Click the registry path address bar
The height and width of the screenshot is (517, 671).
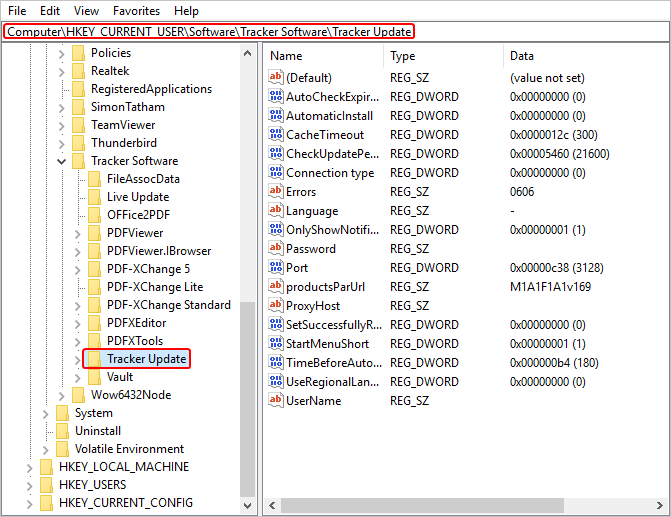click(336, 32)
